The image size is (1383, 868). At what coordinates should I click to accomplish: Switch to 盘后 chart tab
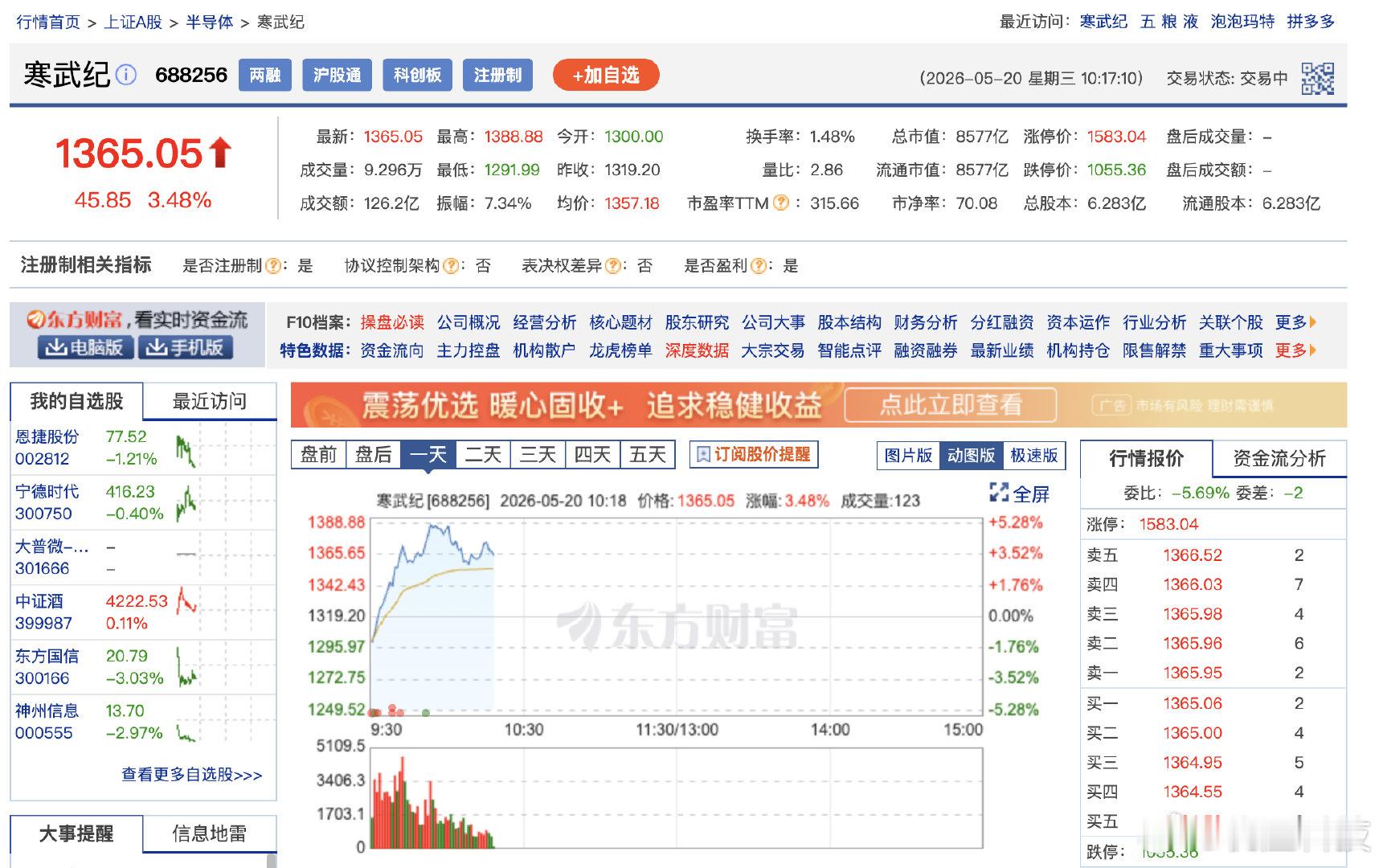click(373, 455)
